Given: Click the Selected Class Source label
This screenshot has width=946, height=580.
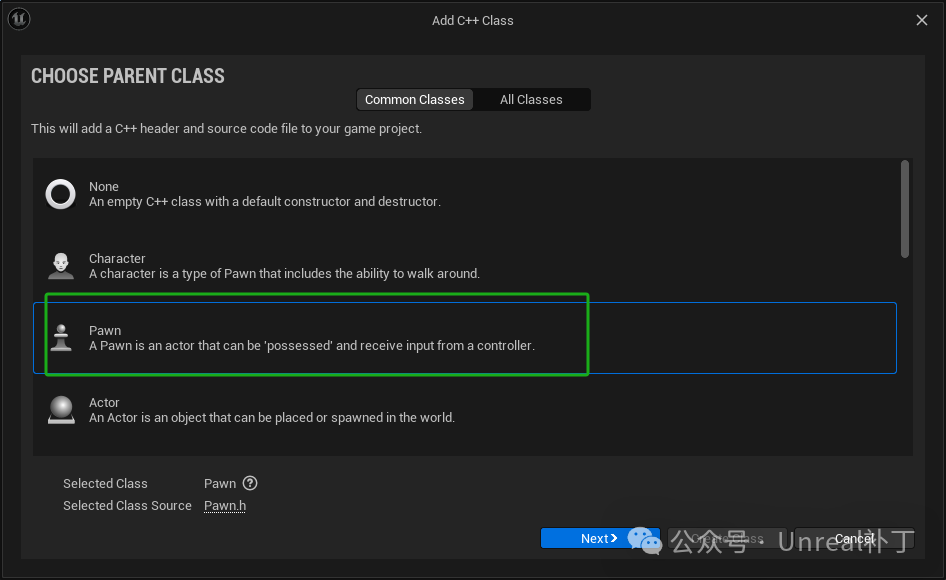Looking at the screenshot, I should coord(127,506).
